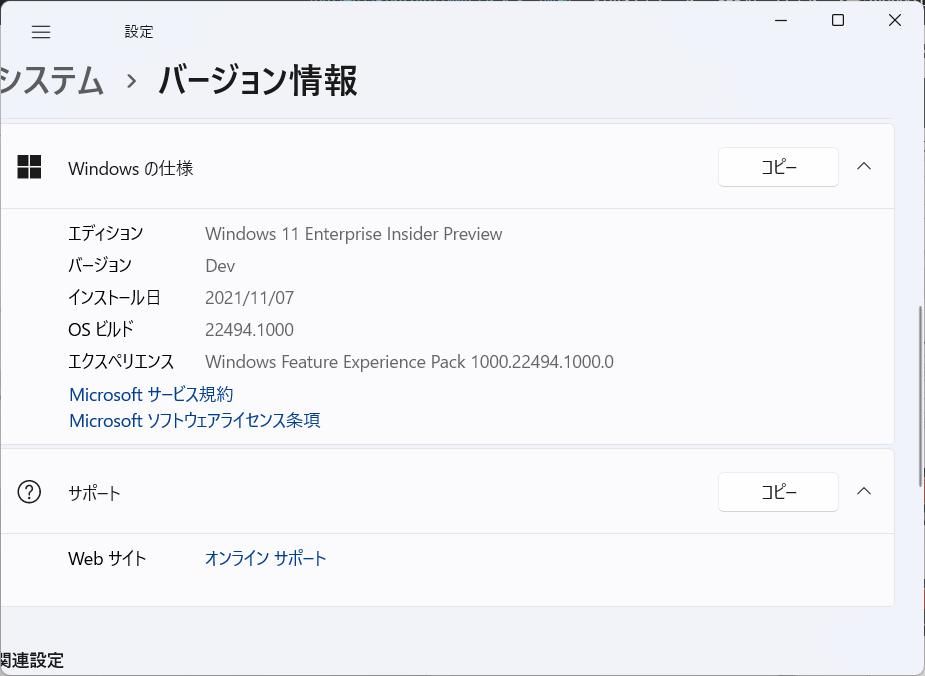Copy the Windows の仕様 details
925x676 pixels.
(x=778, y=167)
